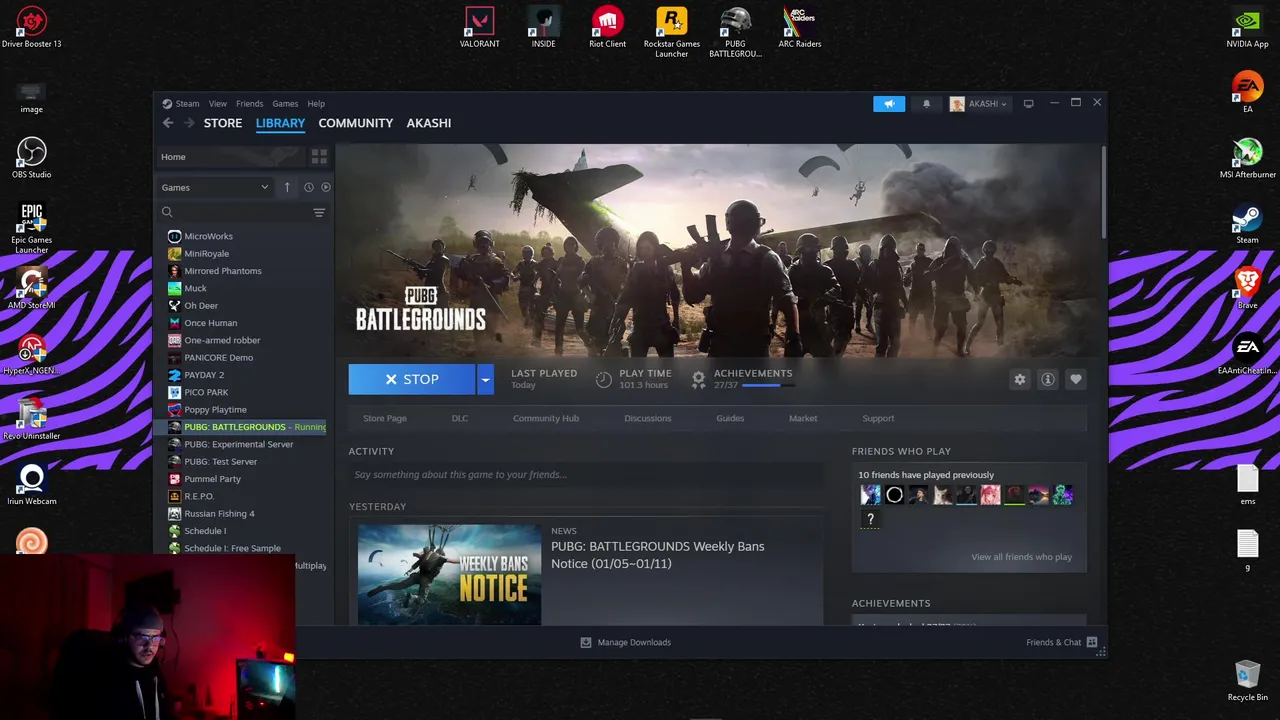Open launch options arrow beside STOP

[485, 380]
